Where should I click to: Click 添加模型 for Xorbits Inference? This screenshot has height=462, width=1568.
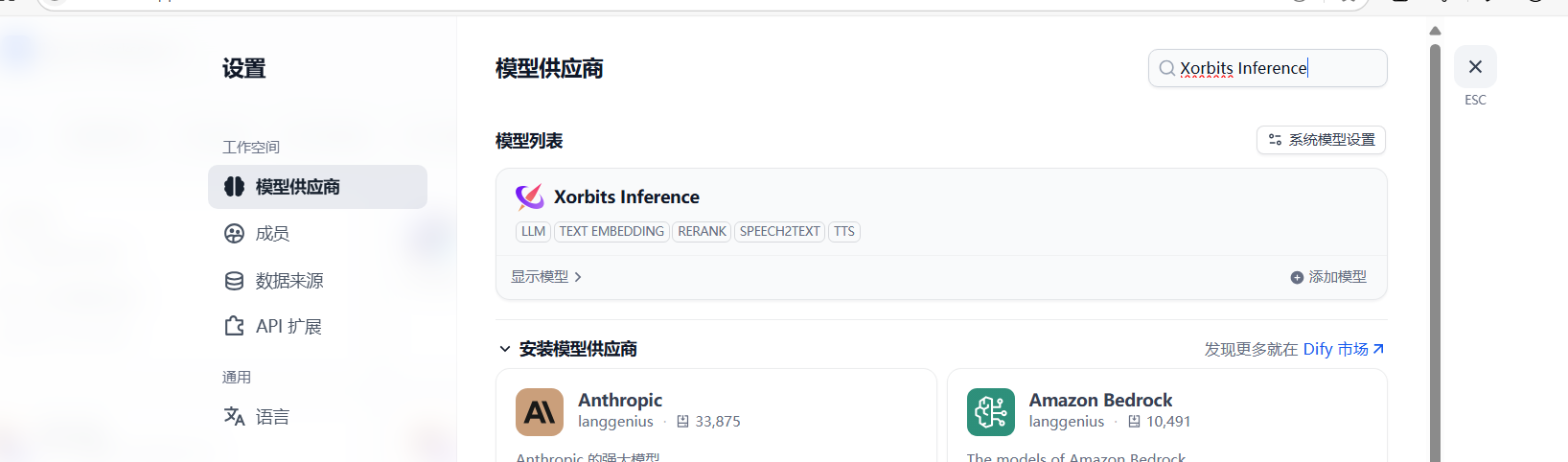click(x=1328, y=277)
